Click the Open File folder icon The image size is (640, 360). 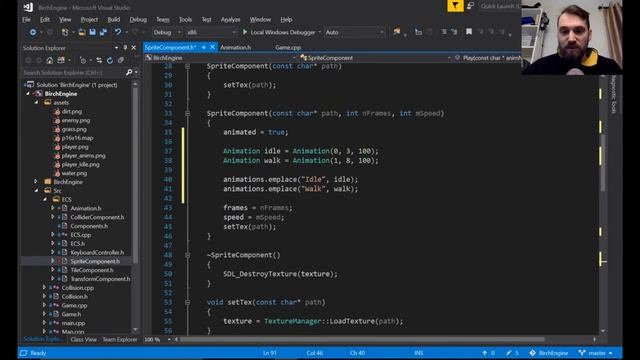pyautogui.click(x=82, y=32)
